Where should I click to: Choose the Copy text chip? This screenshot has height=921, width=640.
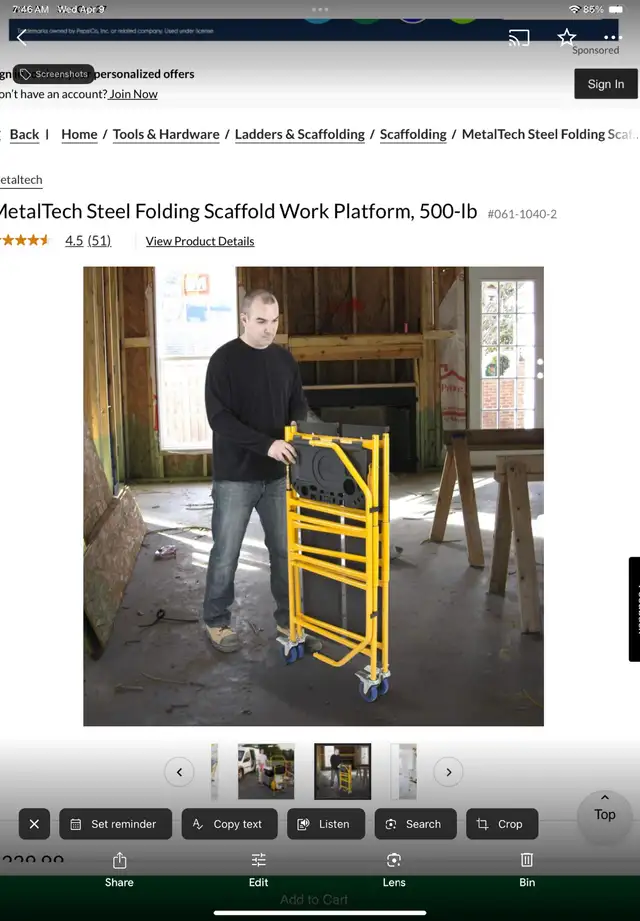click(230, 824)
